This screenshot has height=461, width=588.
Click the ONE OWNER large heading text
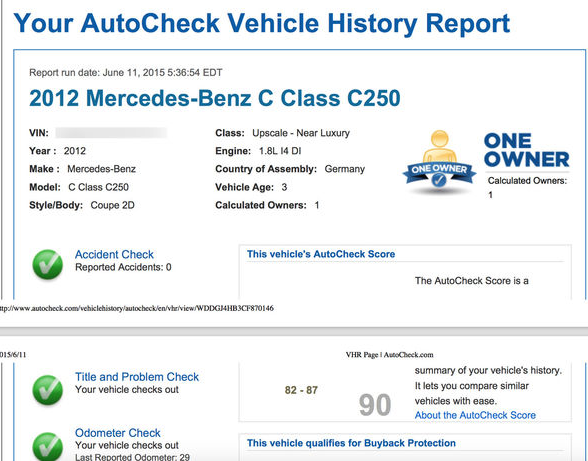coord(526,150)
